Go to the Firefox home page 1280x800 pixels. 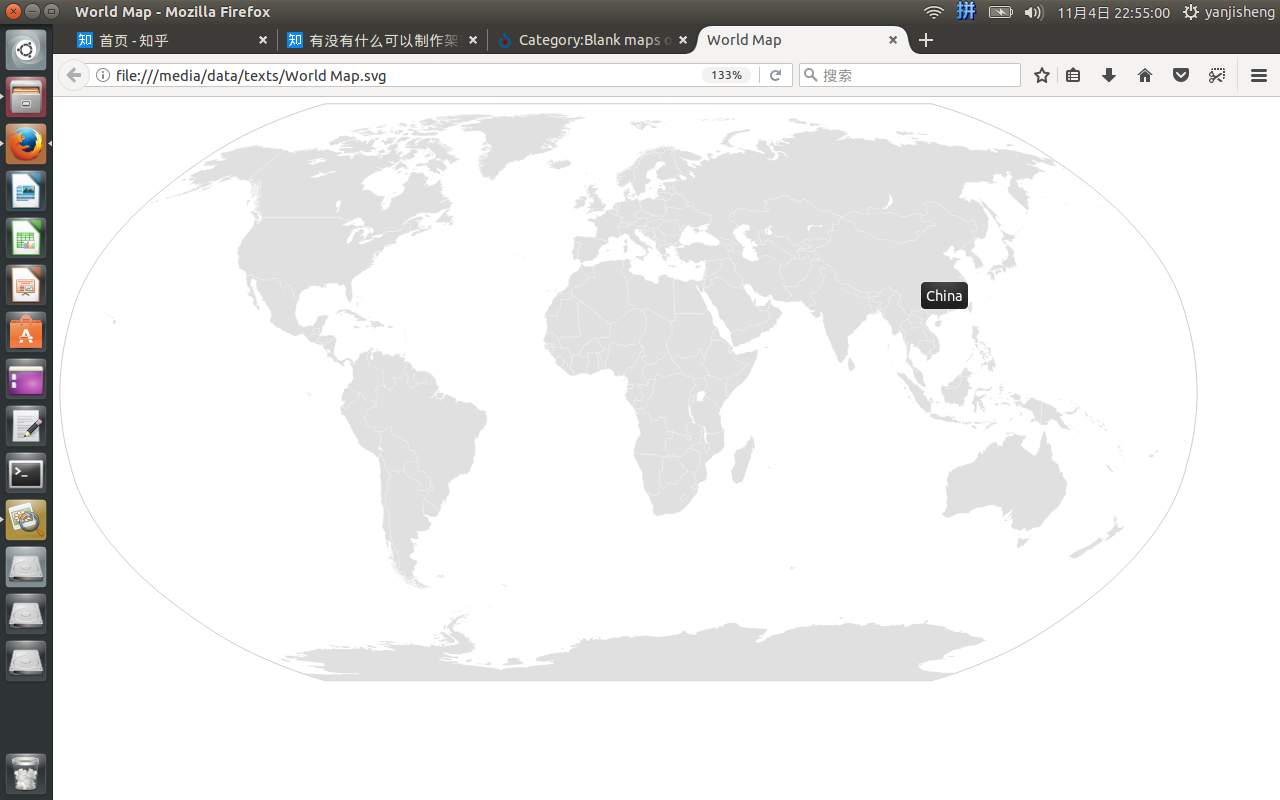coord(1145,75)
